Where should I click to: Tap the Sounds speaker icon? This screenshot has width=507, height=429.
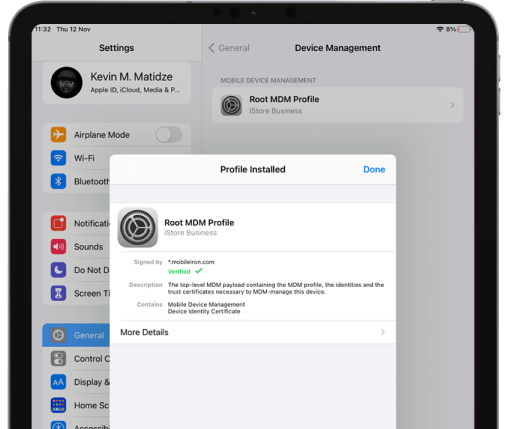pyautogui.click(x=58, y=247)
